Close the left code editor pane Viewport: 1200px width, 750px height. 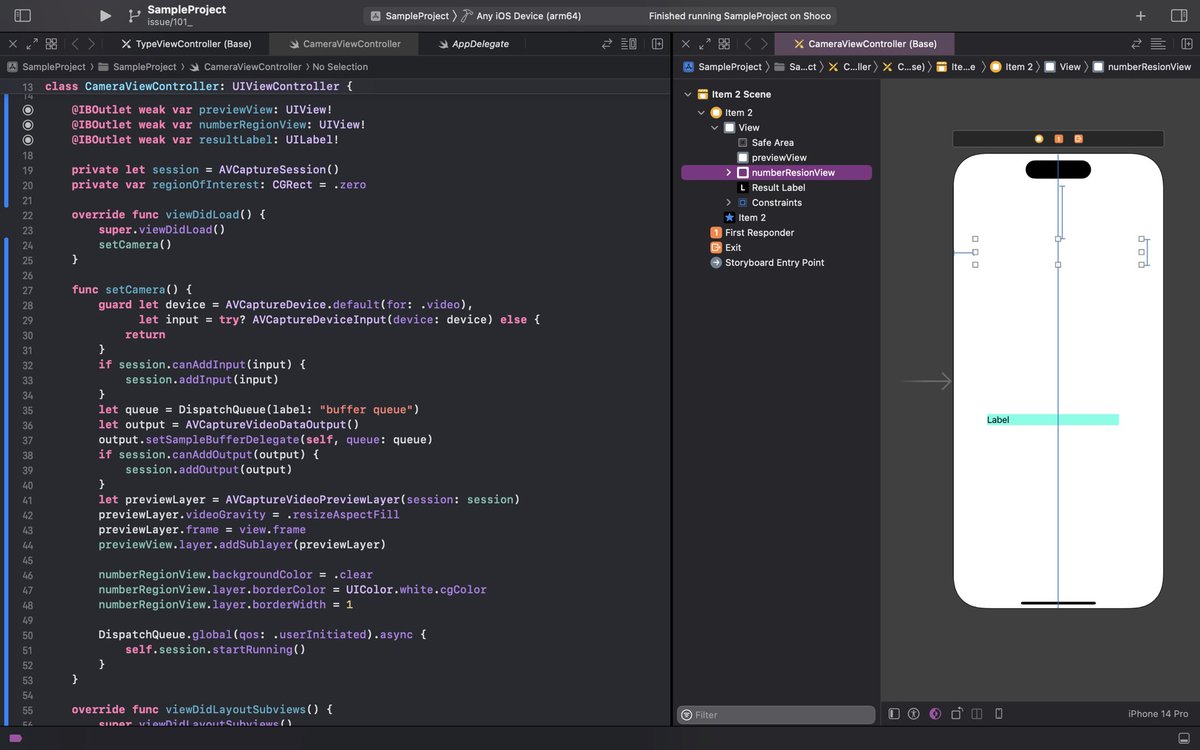pos(13,44)
